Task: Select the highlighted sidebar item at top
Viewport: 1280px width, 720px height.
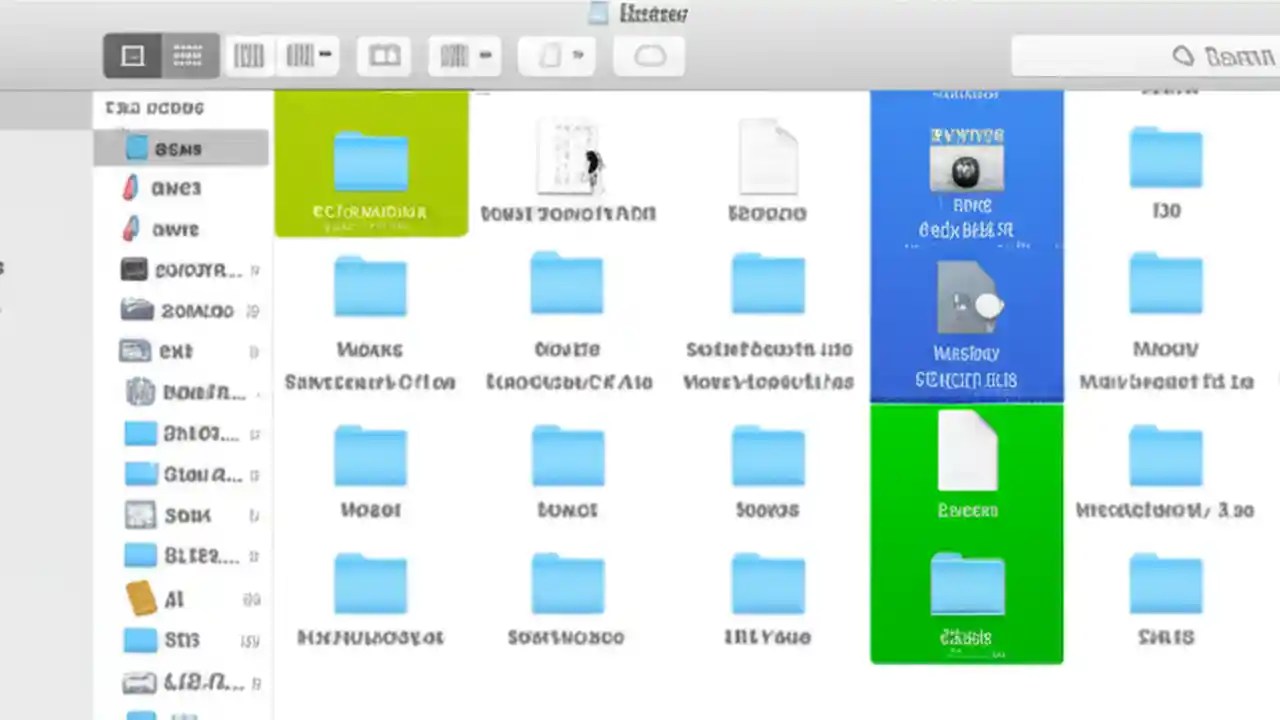Action: (x=180, y=149)
